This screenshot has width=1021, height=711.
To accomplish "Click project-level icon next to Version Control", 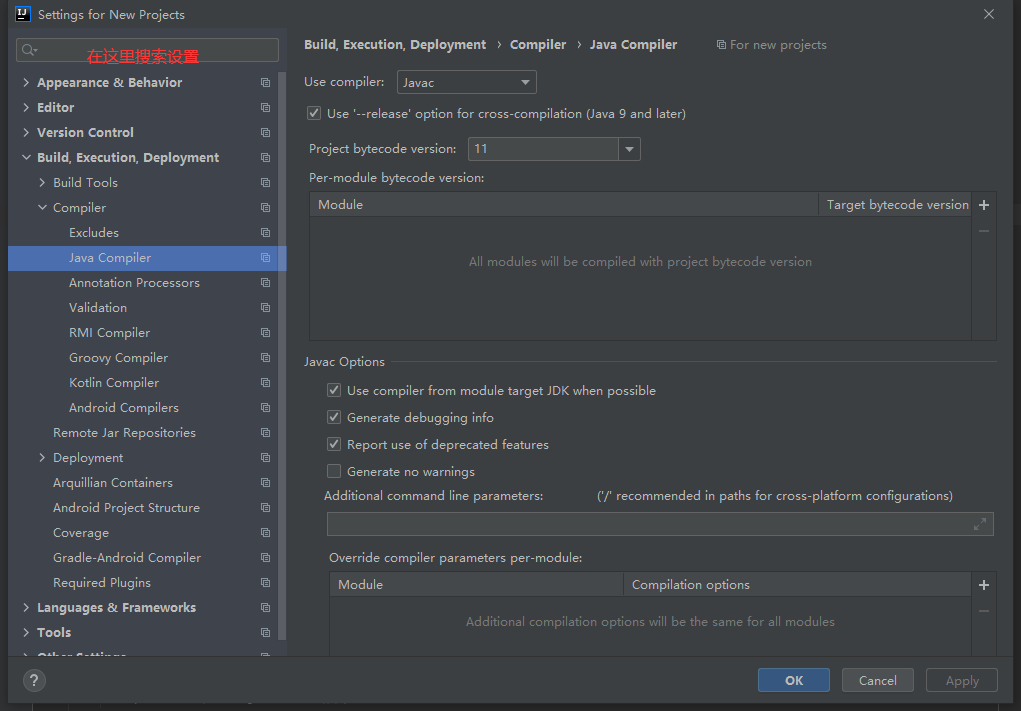I will (x=266, y=133).
